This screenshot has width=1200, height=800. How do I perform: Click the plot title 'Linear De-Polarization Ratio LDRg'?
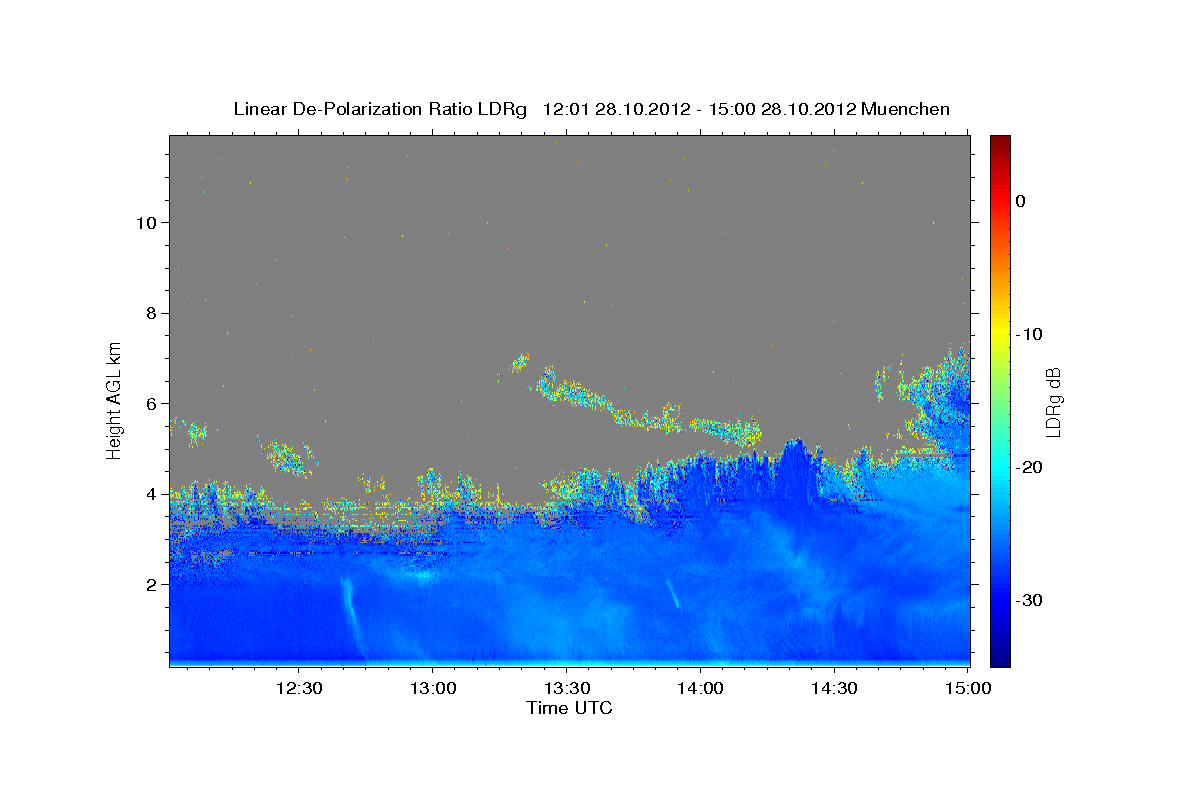(380, 109)
